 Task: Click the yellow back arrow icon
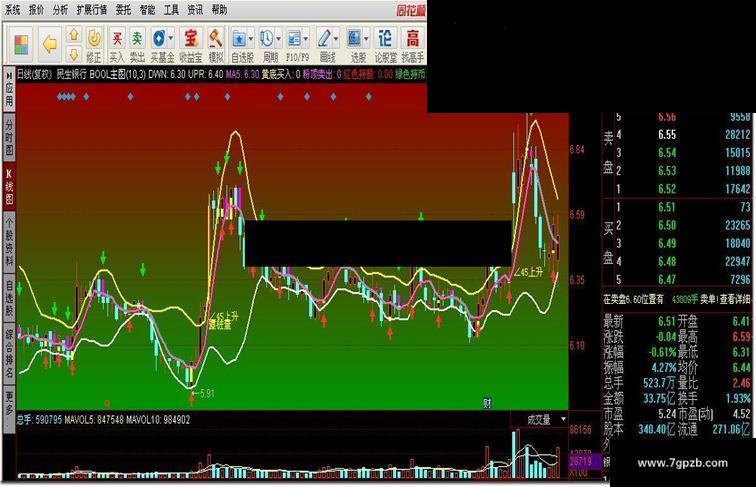tap(49, 44)
